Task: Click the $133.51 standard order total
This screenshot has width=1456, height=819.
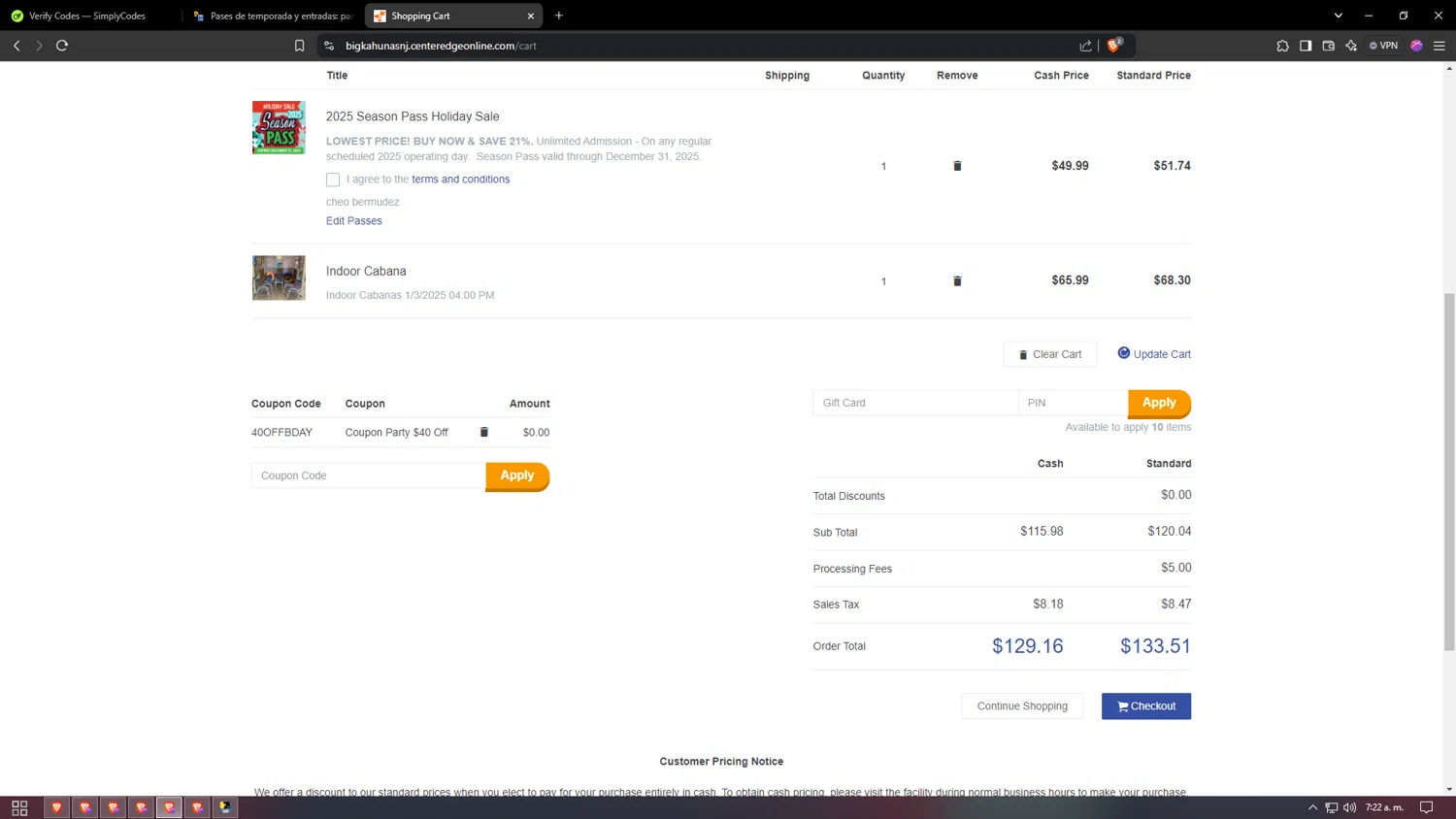Action: pyautogui.click(x=1155, y=646)
